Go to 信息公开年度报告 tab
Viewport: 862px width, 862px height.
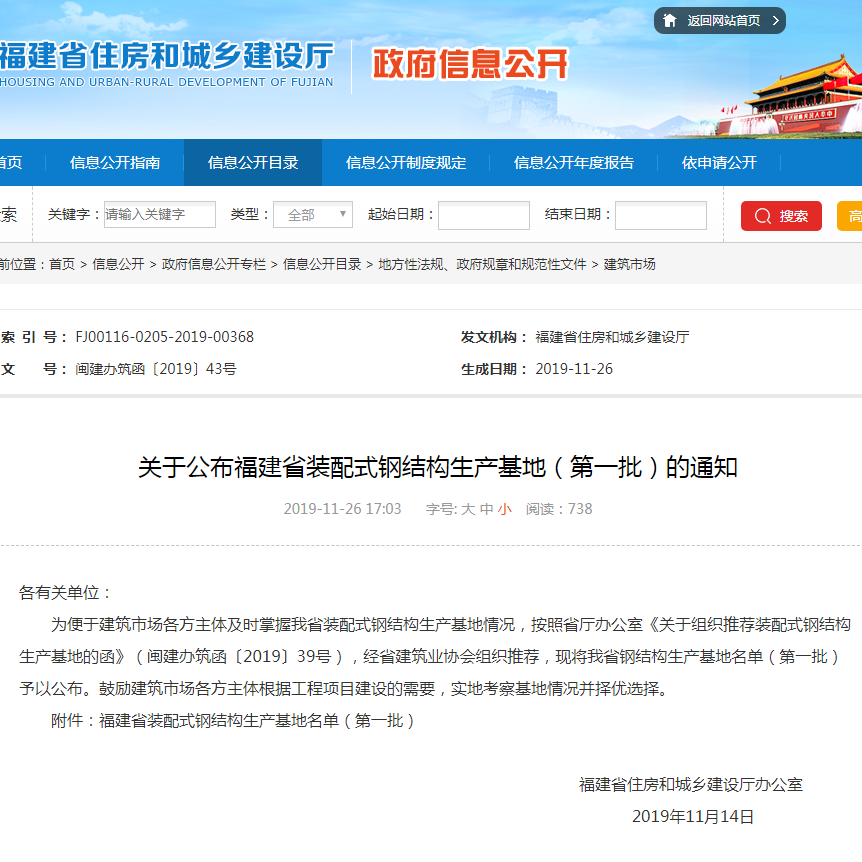tap(574, 163)
